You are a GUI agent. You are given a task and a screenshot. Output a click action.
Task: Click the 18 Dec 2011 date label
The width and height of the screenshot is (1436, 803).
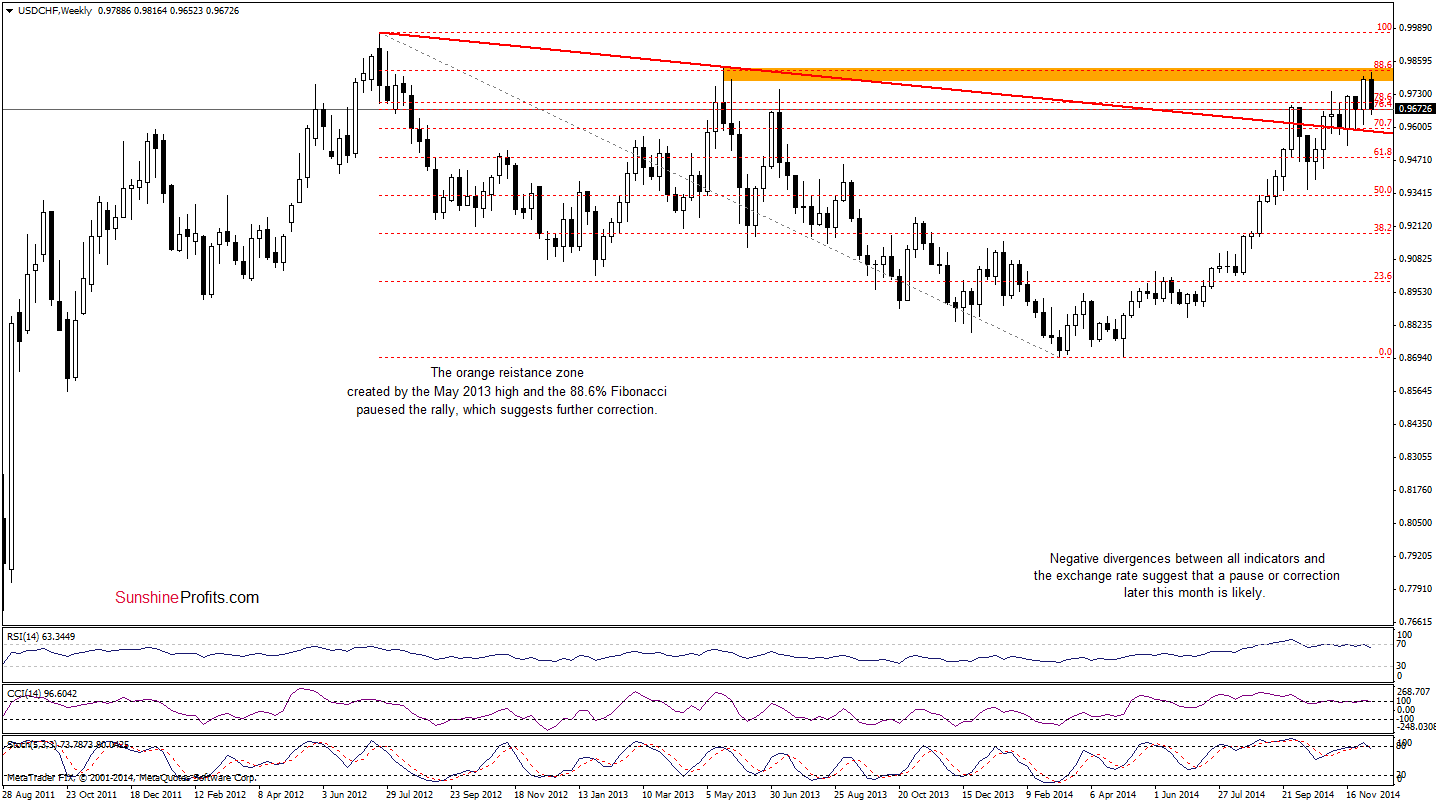(x=156, y=794)
